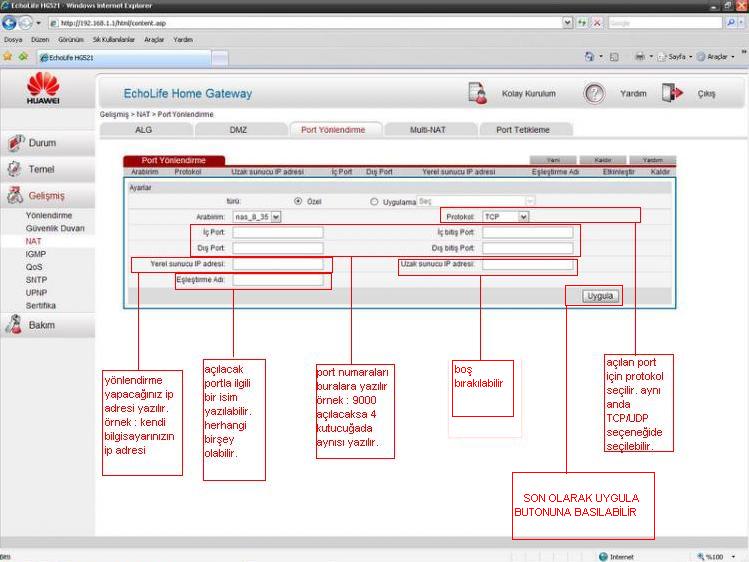Open the address bar URL history dropdown
The width and height of the screenshot is (749, 562).
567,22
